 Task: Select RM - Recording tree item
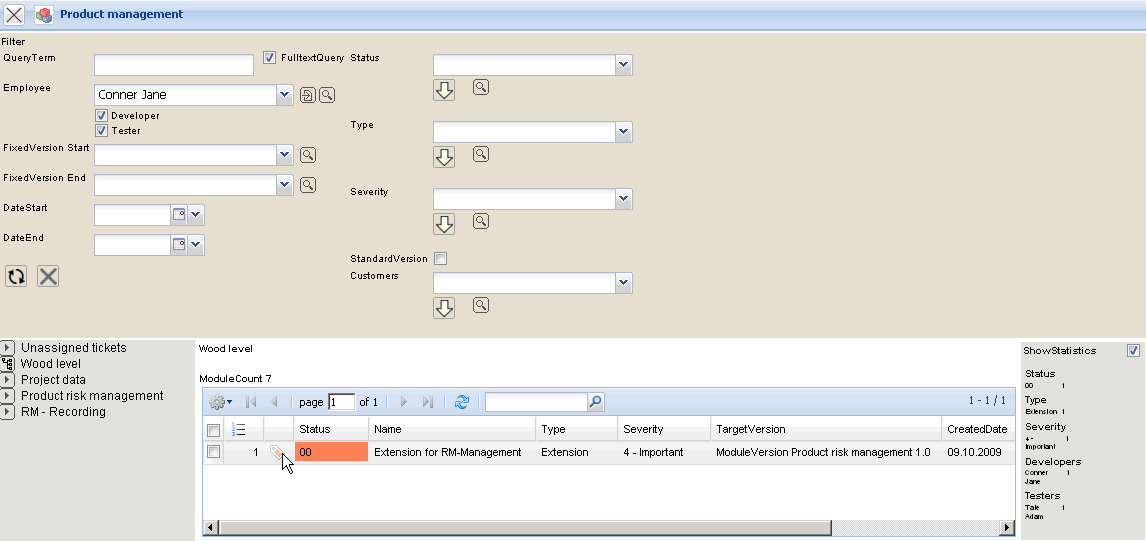[63, 412]
